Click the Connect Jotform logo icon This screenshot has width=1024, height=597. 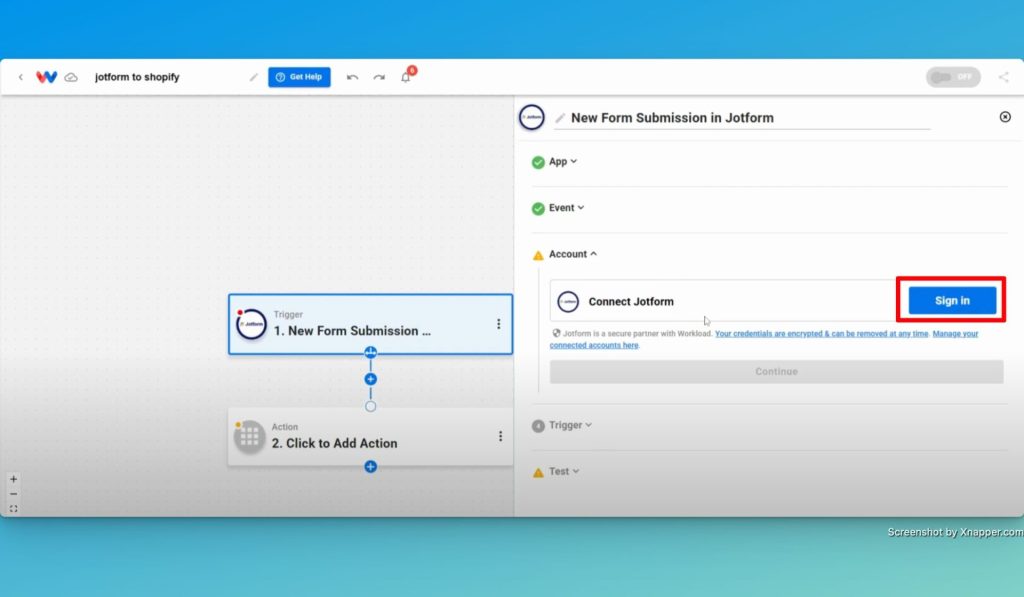568,301
